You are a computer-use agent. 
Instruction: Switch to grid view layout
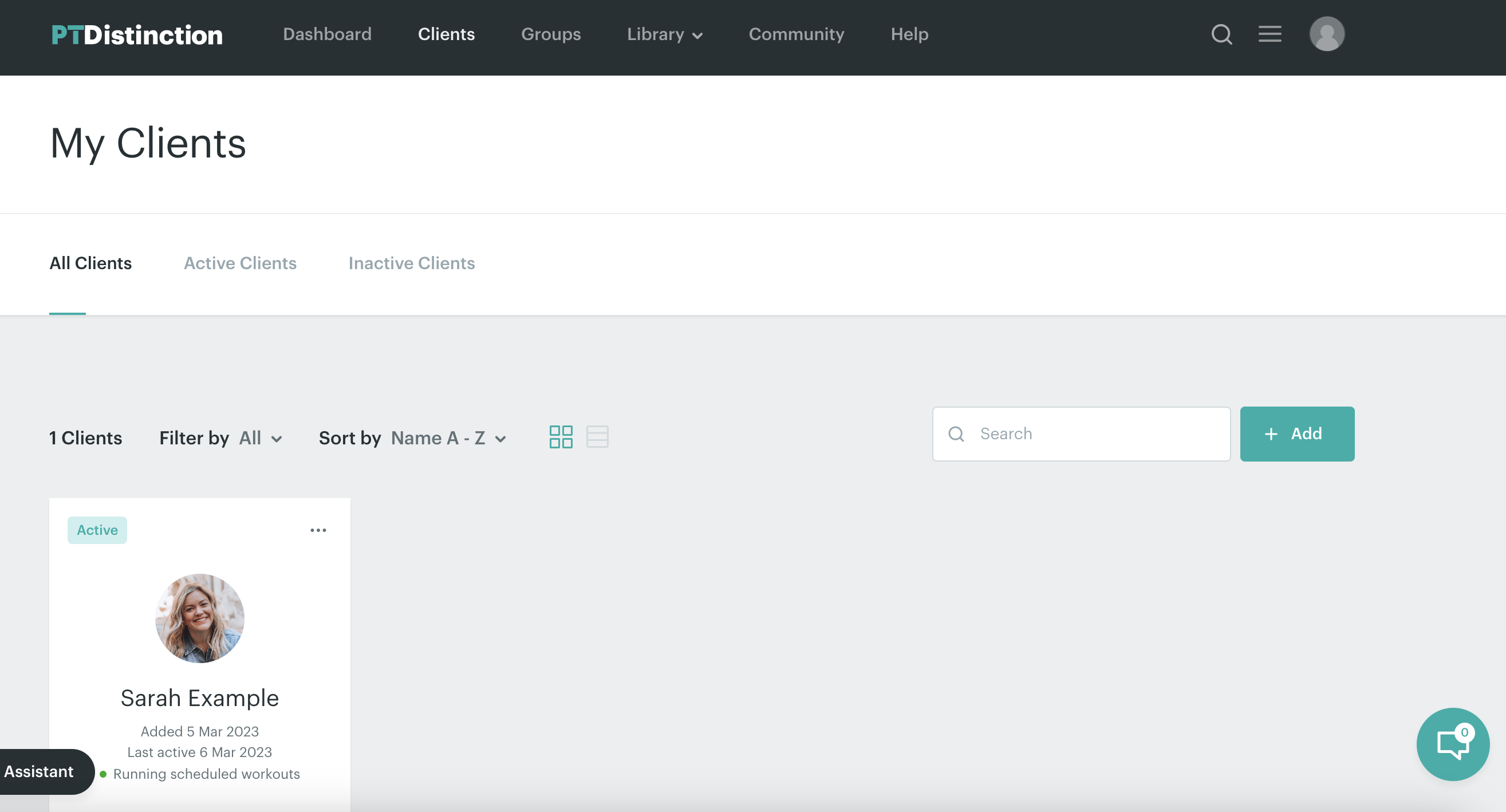click(x=561, y=437)
